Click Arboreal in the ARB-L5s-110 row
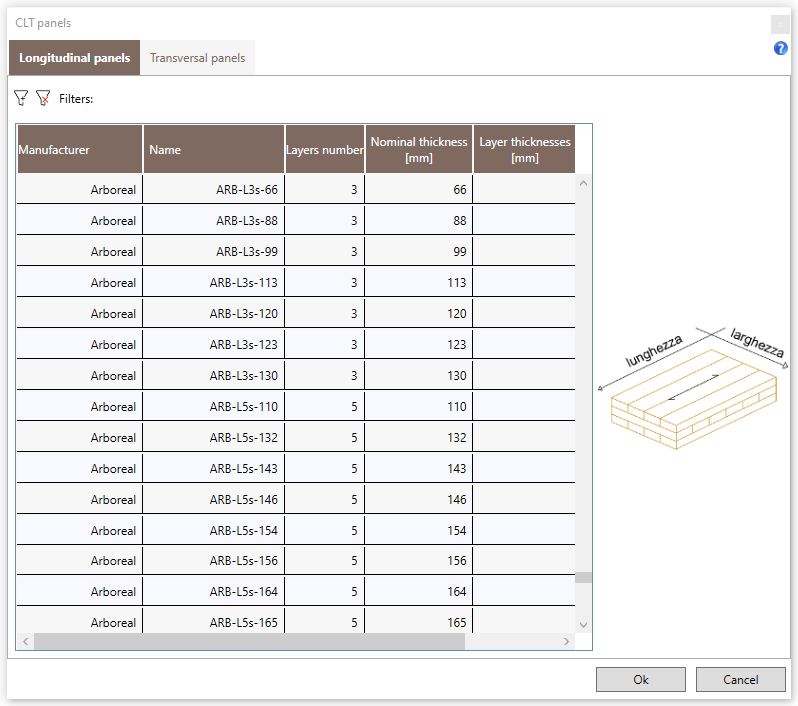 [113, 407]
